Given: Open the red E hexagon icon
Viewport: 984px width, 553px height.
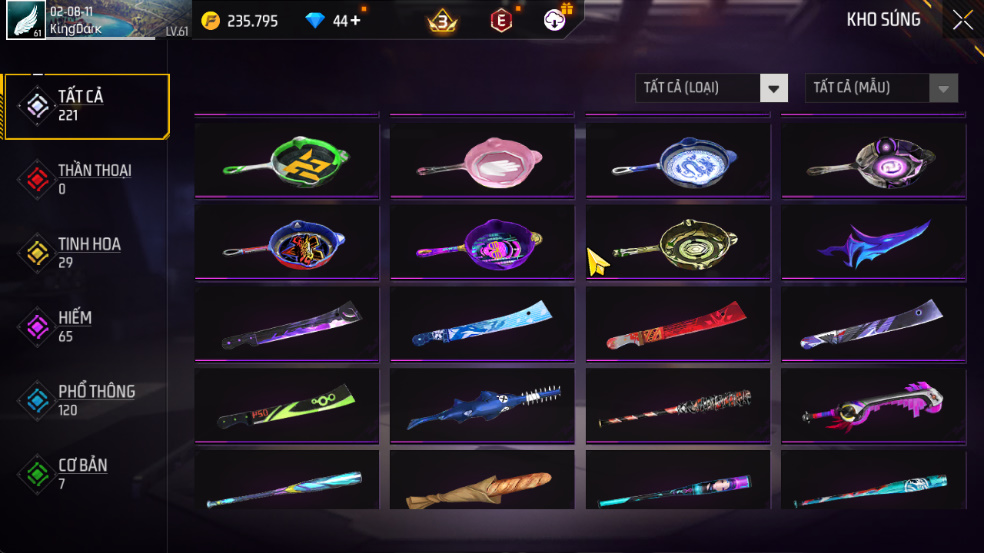Looking at the screenshot, I should (x=501, y=21).
